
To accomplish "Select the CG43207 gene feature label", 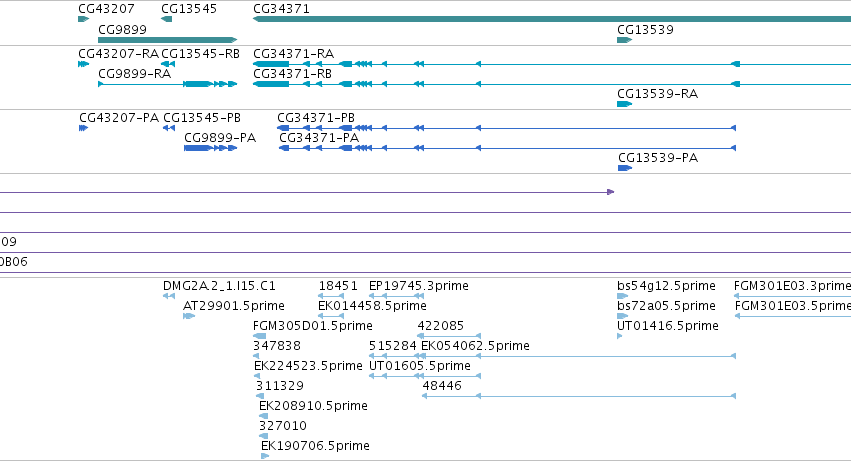I will click(106, 9).
